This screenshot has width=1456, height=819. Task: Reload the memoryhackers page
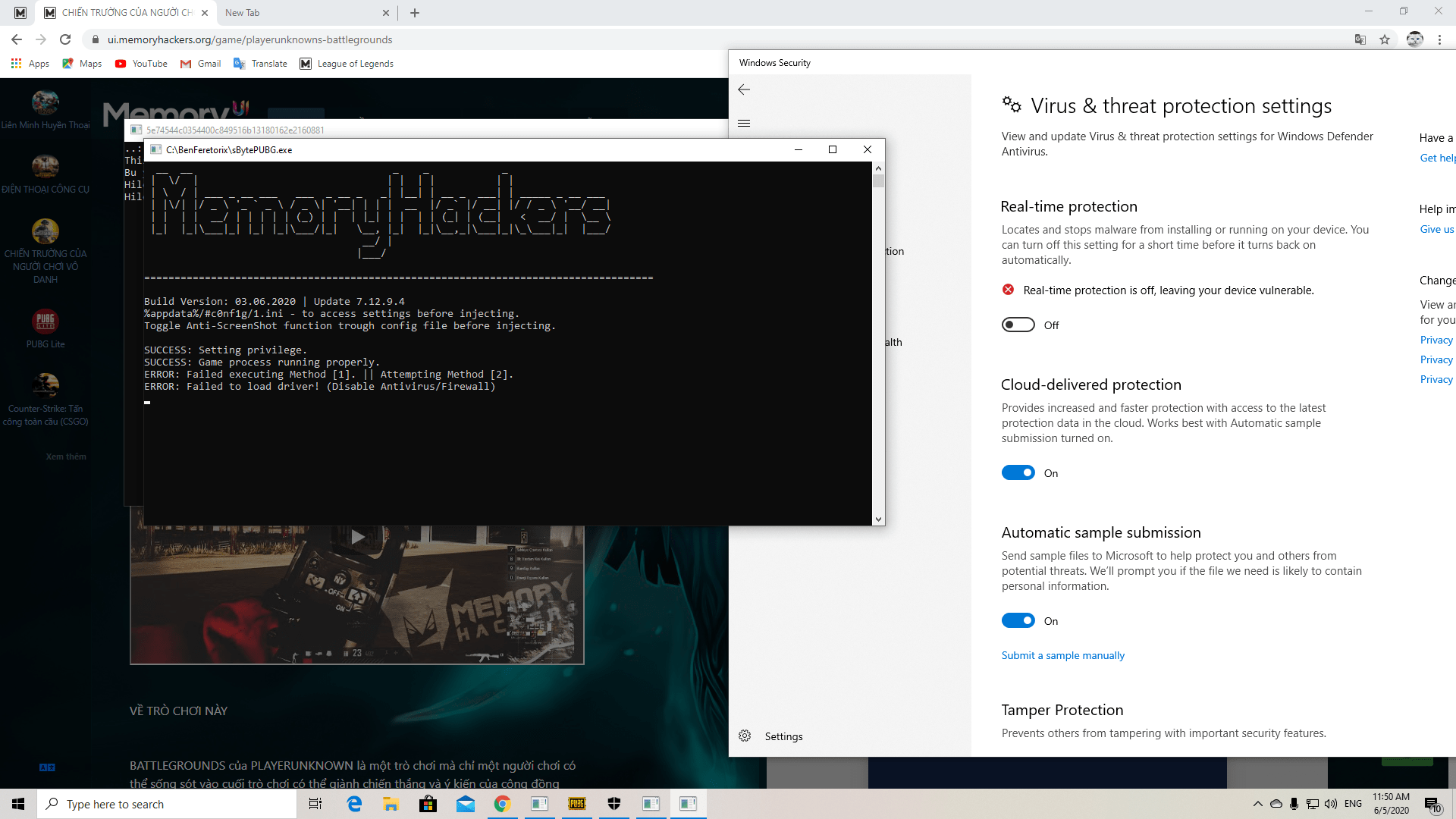(65, 39)
